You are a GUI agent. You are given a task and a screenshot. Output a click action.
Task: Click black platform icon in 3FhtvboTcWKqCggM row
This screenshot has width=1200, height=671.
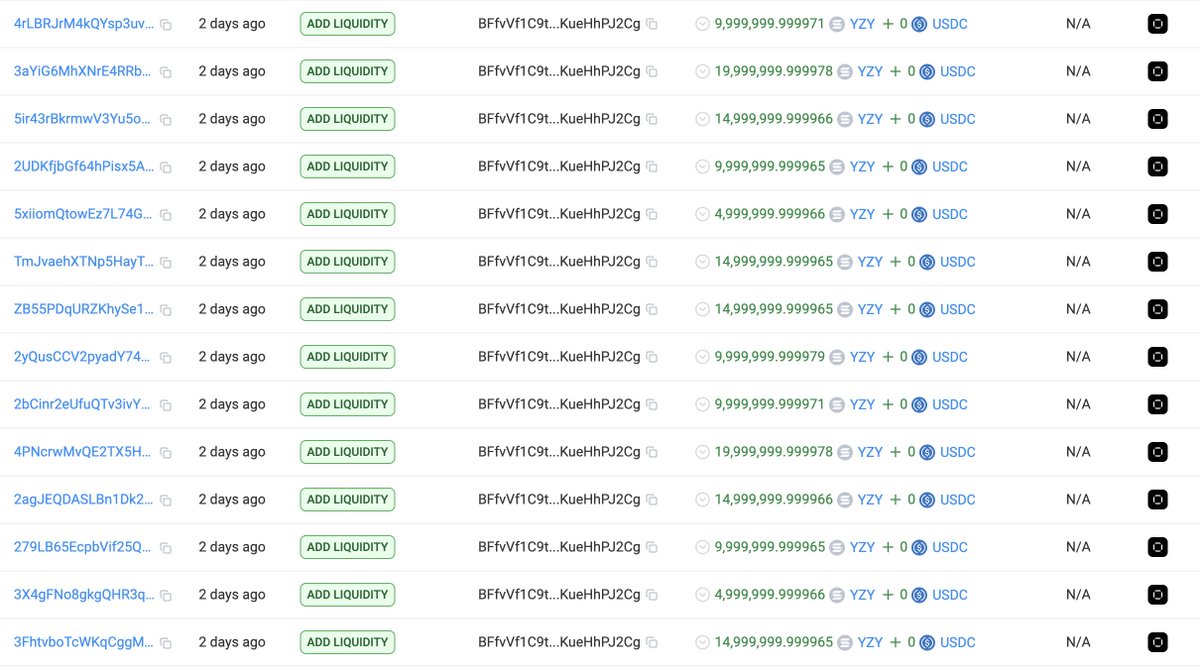point(1158,642)
